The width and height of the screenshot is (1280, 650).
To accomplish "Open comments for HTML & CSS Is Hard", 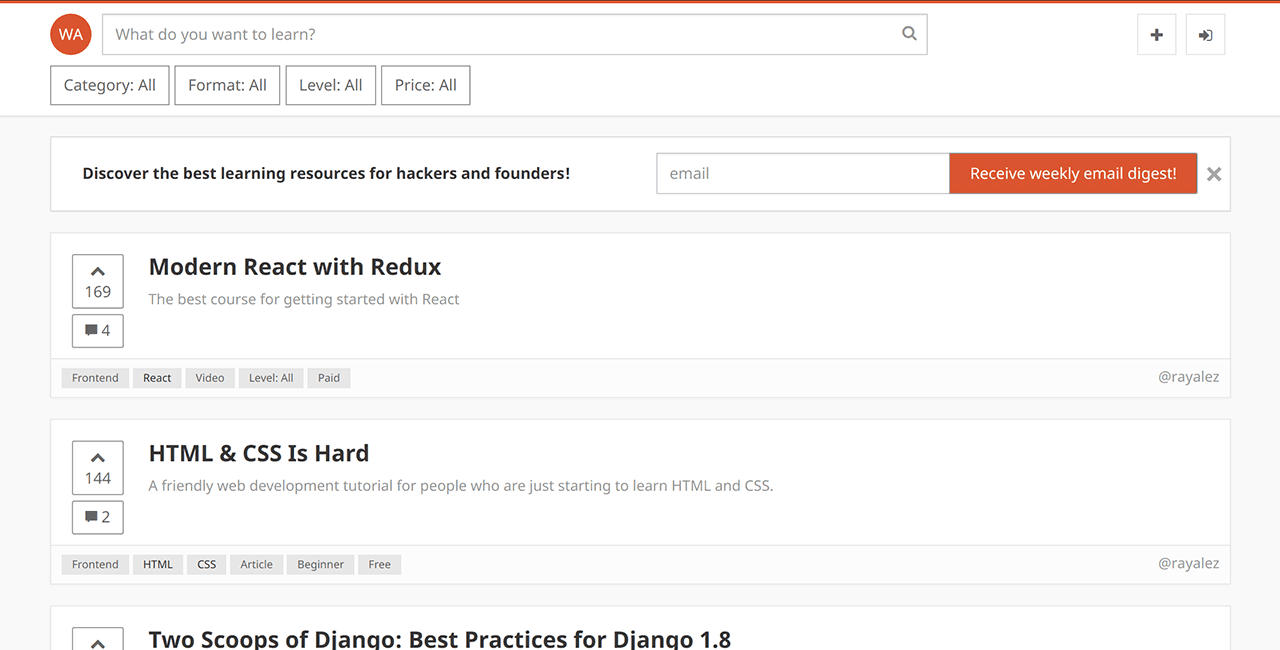I will [x=98, y=517].
